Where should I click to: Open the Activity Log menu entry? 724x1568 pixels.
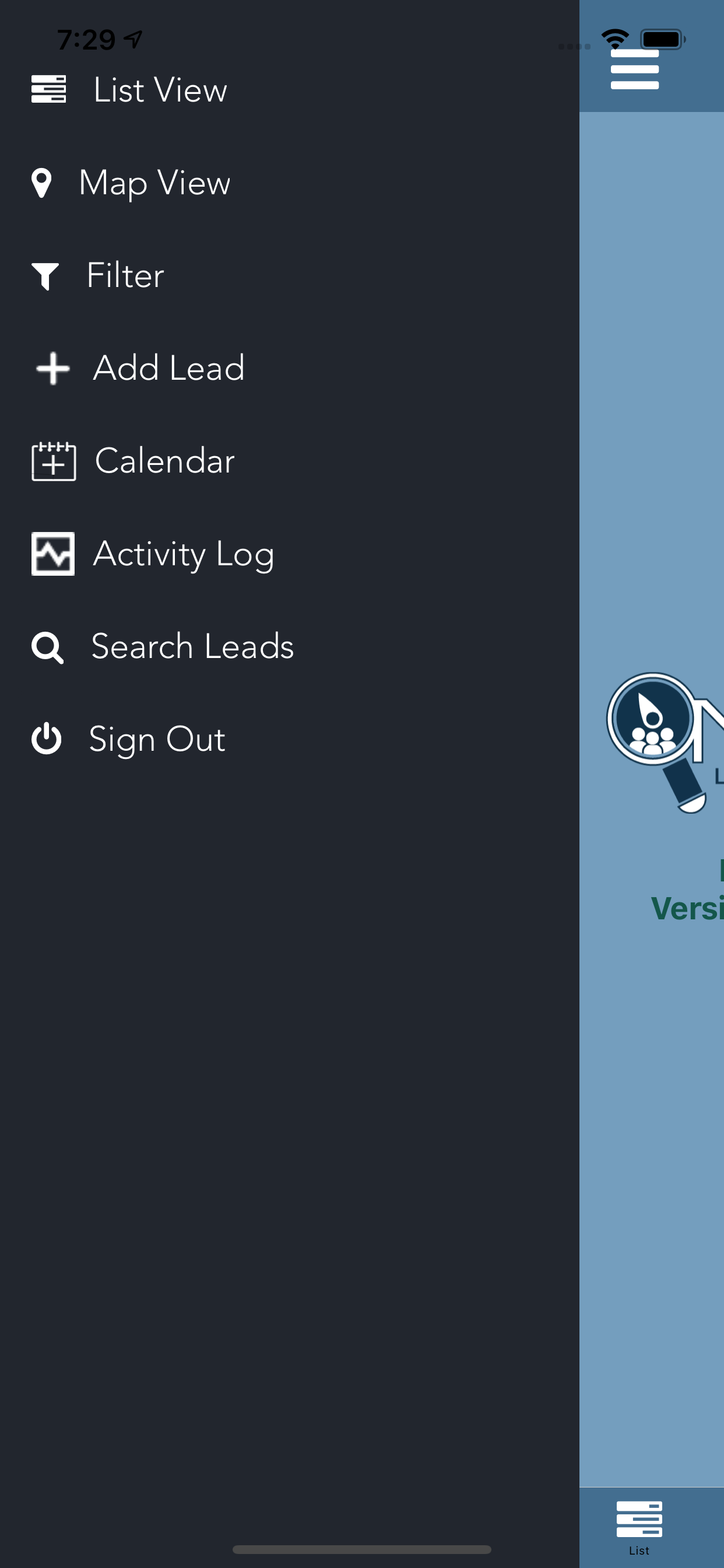pyautogui.click(x=184, y=555)
